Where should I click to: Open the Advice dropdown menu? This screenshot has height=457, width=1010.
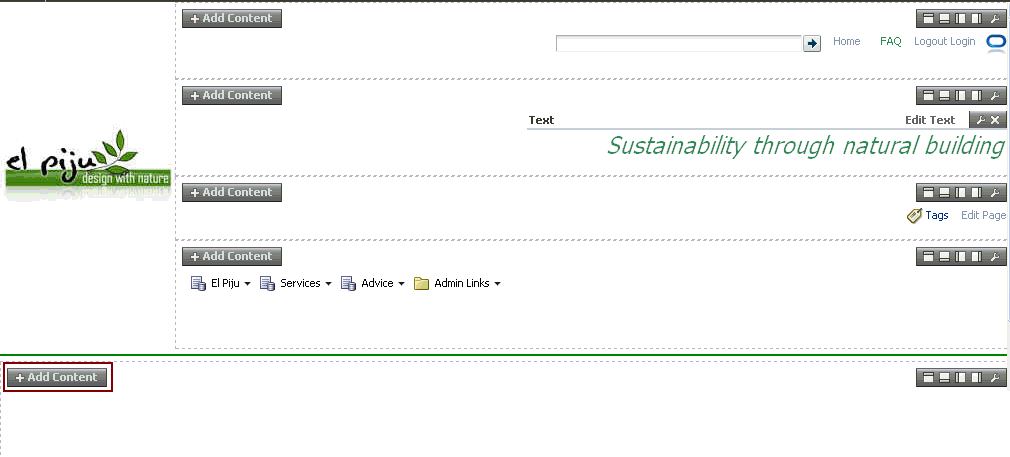(x=401, y=284)
